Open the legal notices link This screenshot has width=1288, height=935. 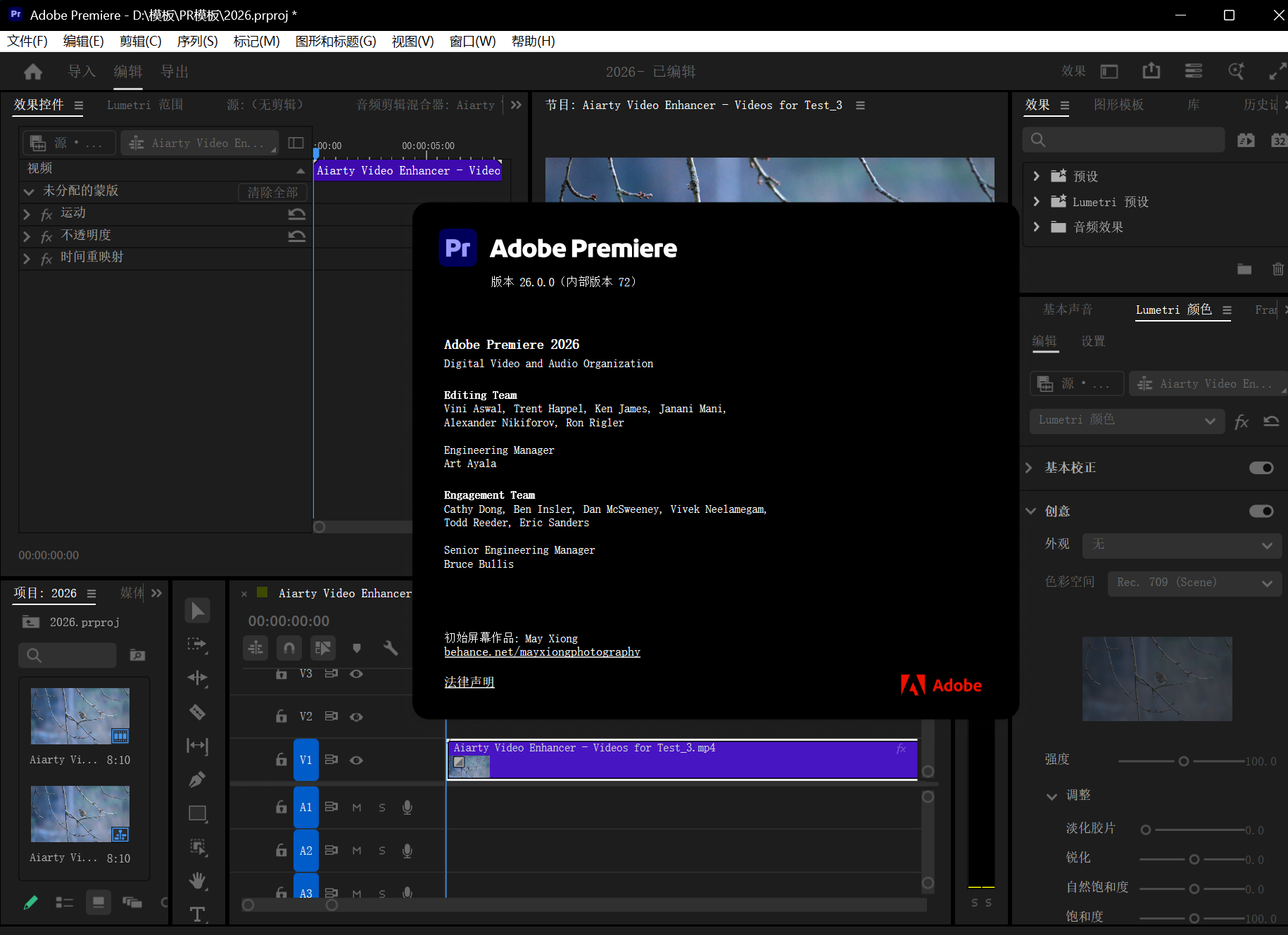tap(469, 682)
